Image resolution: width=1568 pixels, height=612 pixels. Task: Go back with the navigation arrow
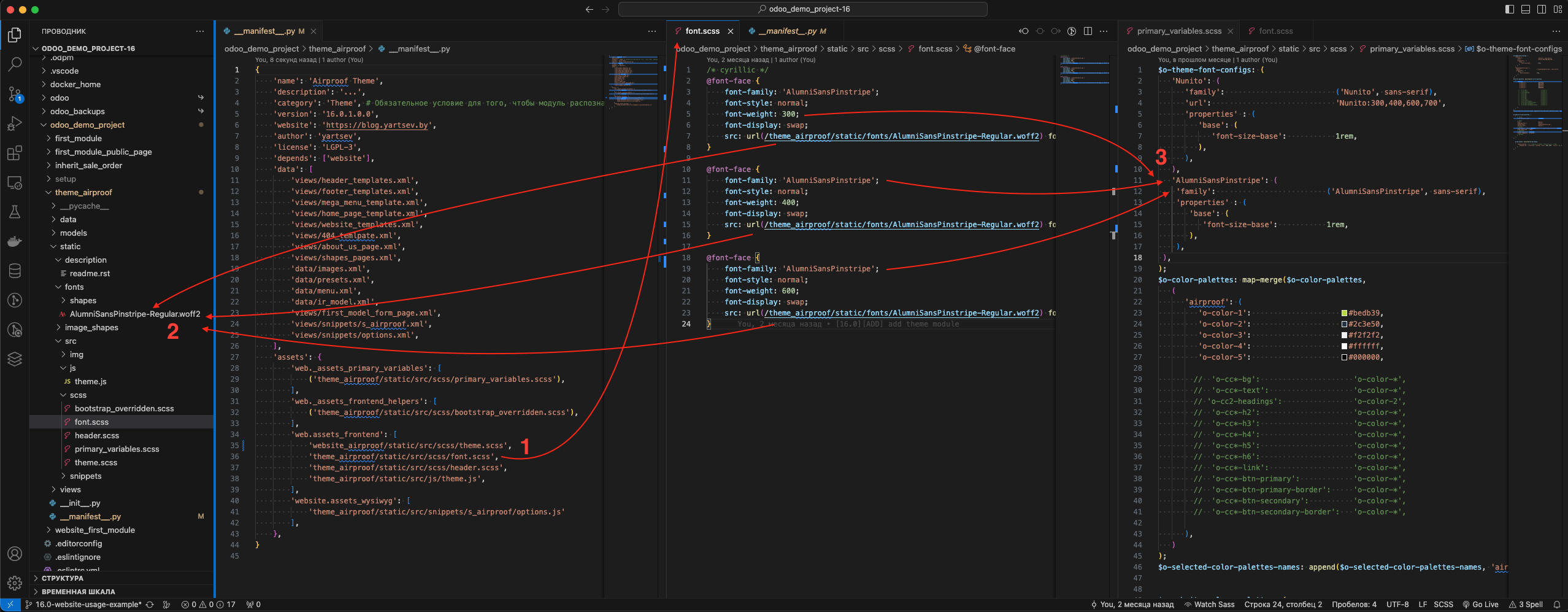pos(589,9)
